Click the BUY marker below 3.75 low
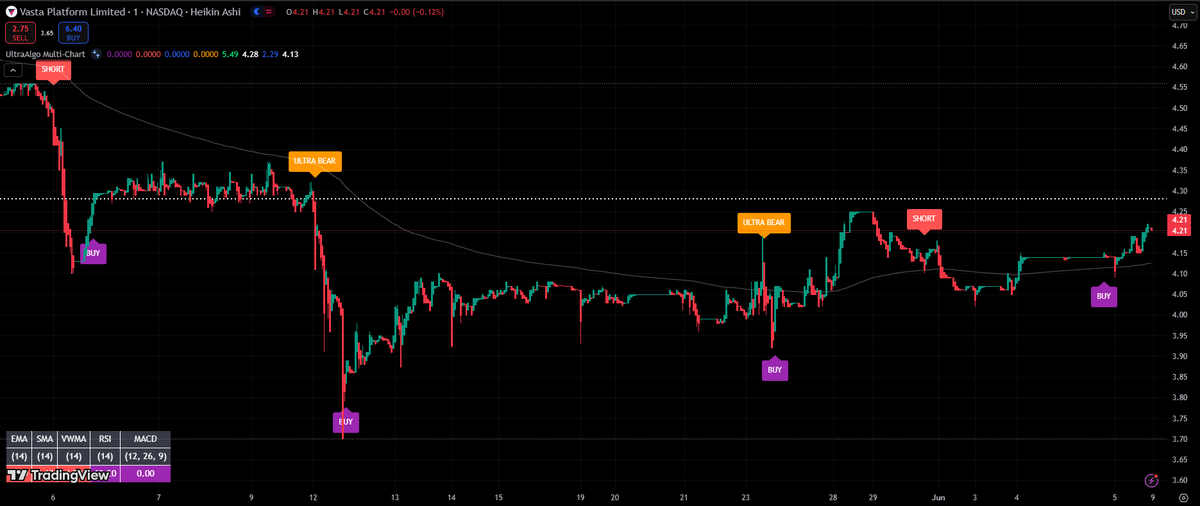 (344, 422)
